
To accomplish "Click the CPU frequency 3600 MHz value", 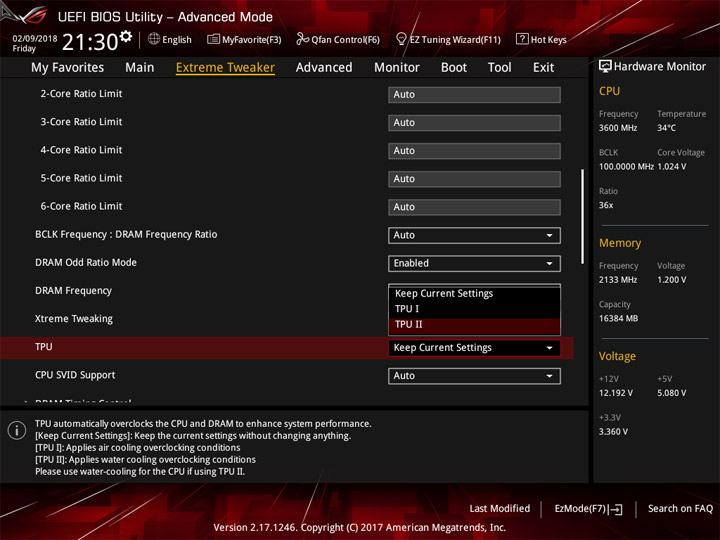I will pyautogui.click(x=618, y=128).
